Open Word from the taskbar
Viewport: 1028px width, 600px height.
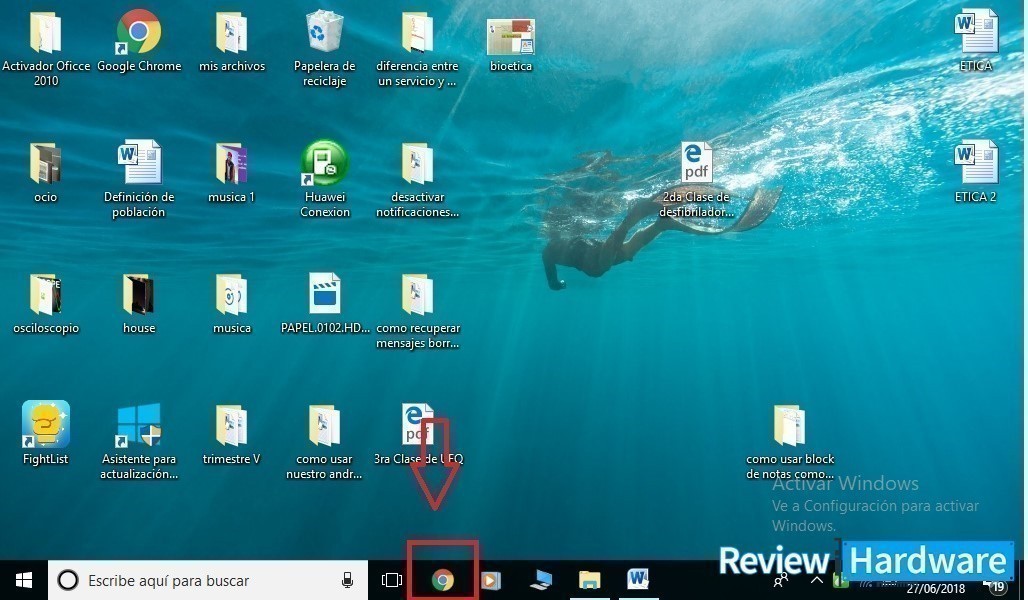(637, 579)
